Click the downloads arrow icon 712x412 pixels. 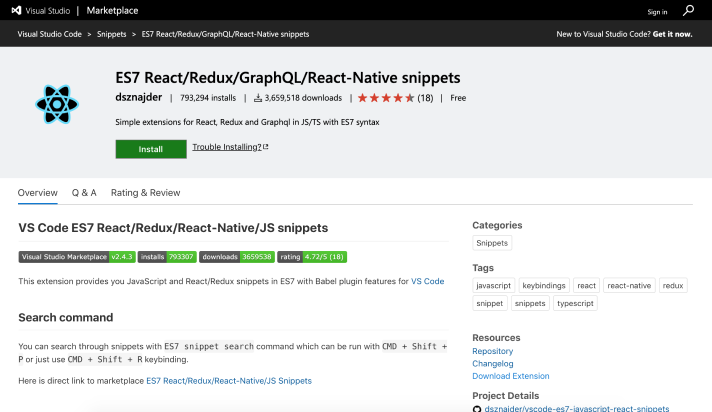pos(258,98)
